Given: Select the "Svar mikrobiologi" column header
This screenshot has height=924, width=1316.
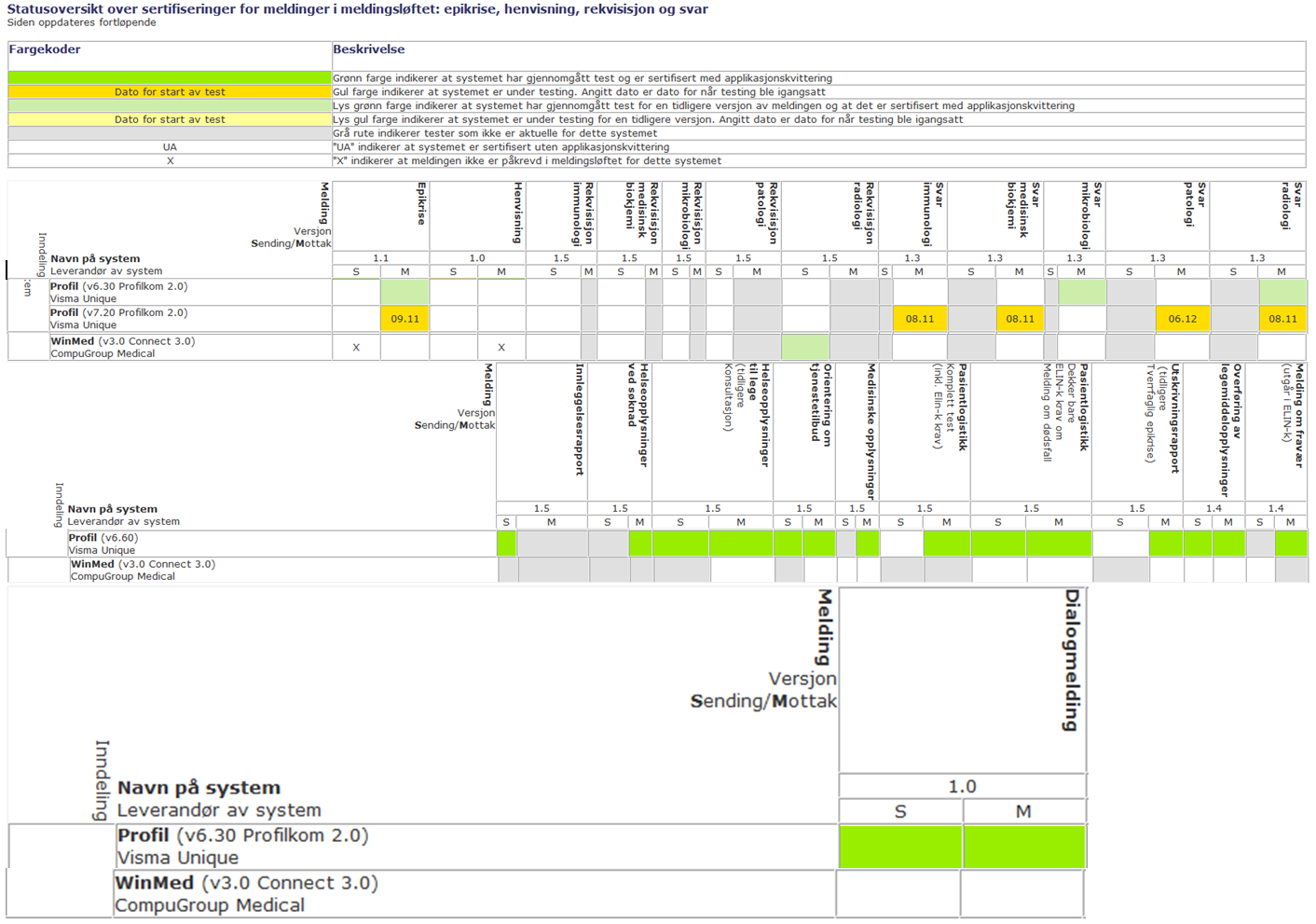Looking at the screenshot, I should pos(1091,215).
